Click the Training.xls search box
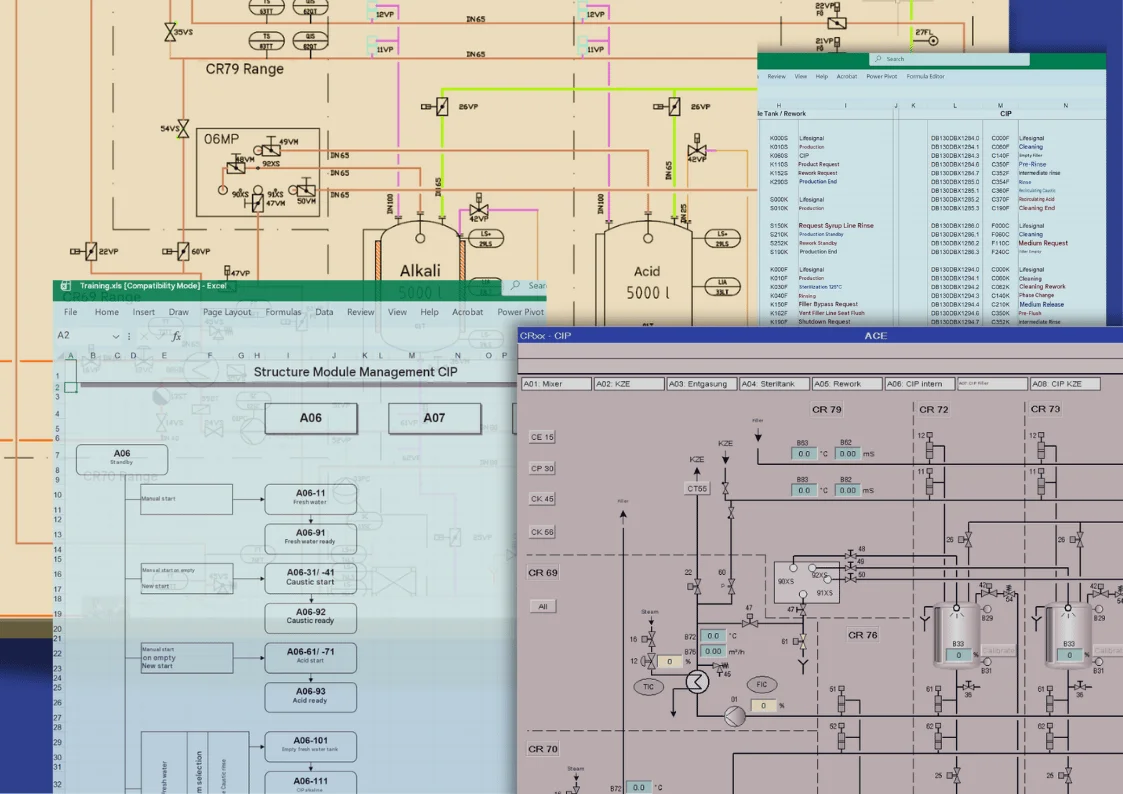 (x=524, y=286)
